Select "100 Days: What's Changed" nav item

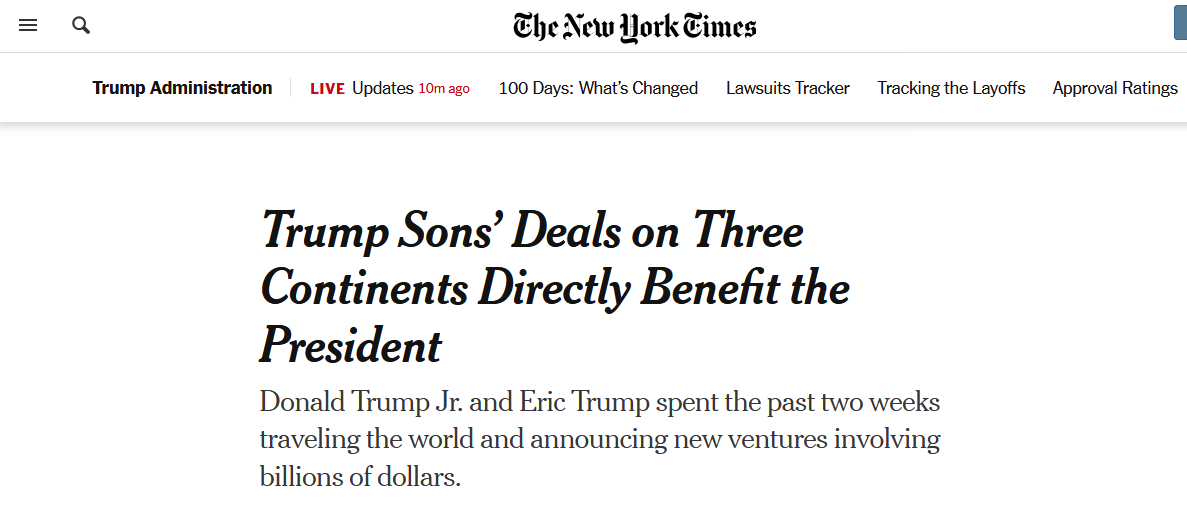tap(598, 88)
